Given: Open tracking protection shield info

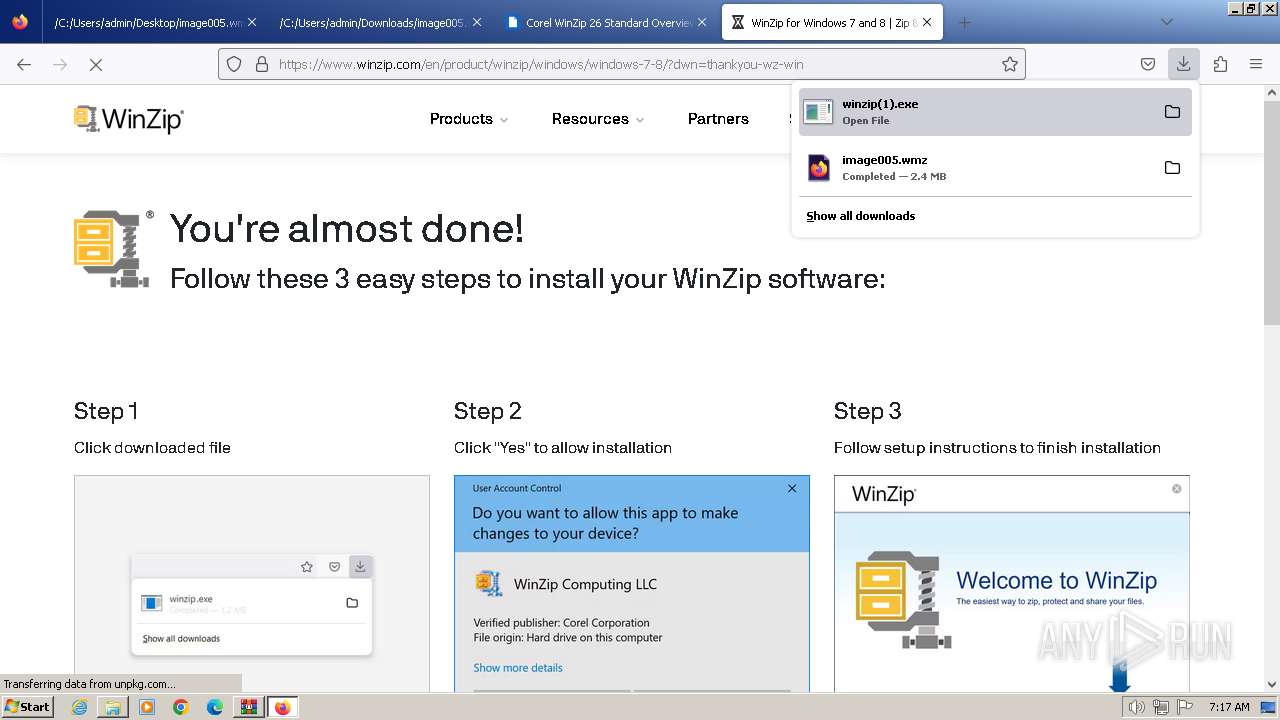Looking at the screenshot, I should (234, 64).
